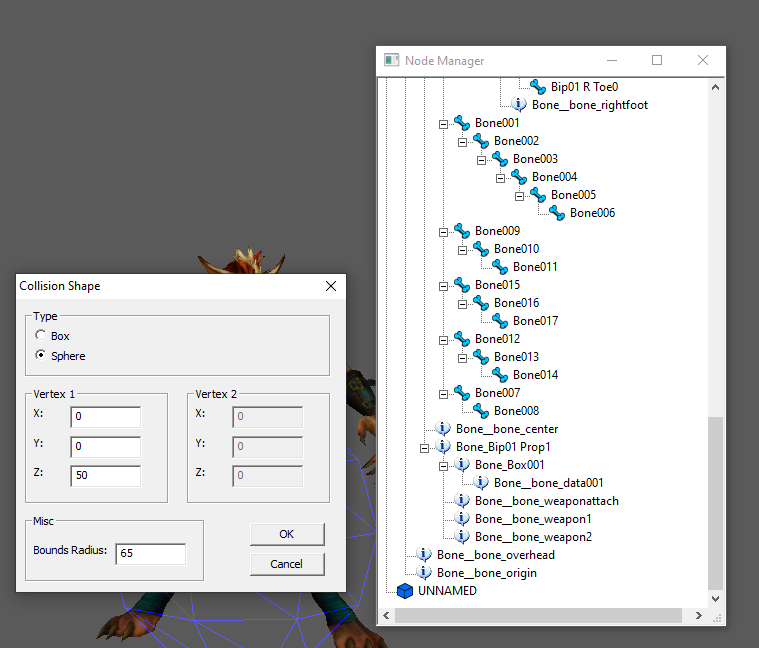Click the Node Manager scroll up arrow
The width and height of the screenshot is (759, 648).
click(715, 87)
